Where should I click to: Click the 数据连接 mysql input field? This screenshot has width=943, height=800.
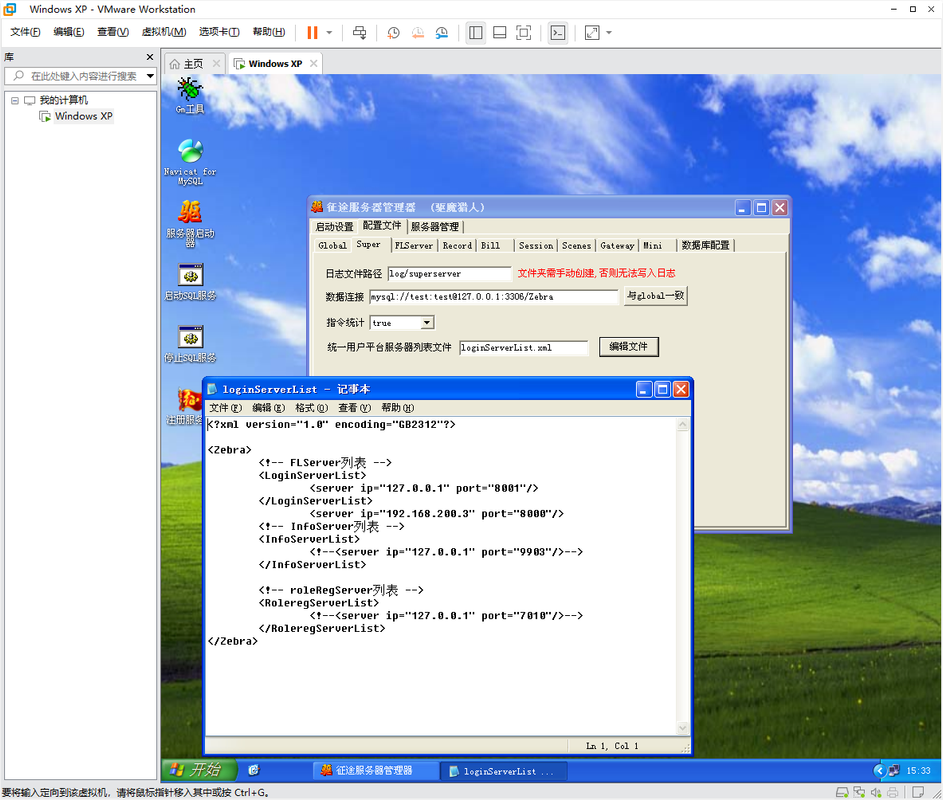pyautogui.click(x=494, y=297)
